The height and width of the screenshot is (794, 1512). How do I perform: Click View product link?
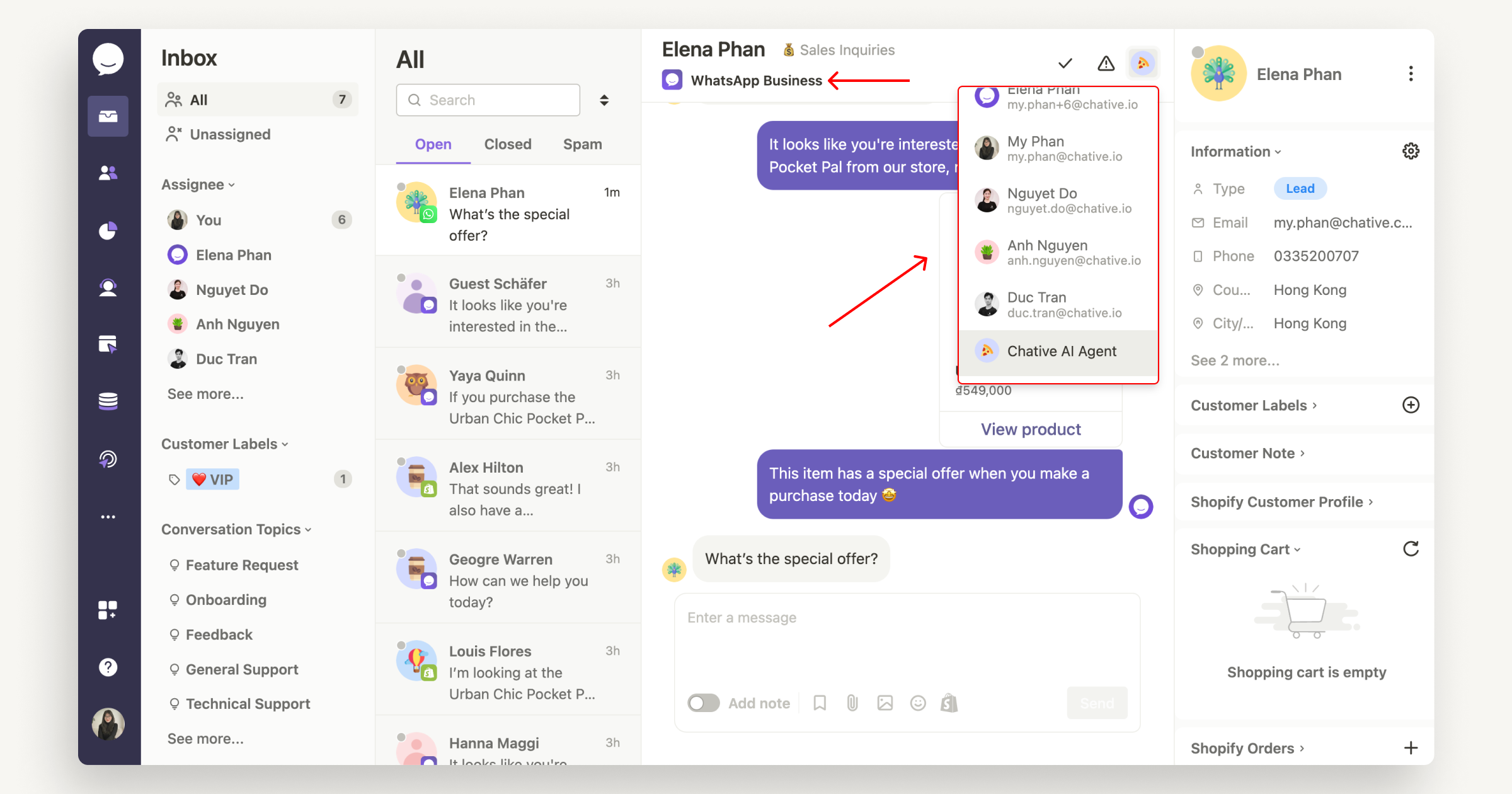coord(1031,428)
